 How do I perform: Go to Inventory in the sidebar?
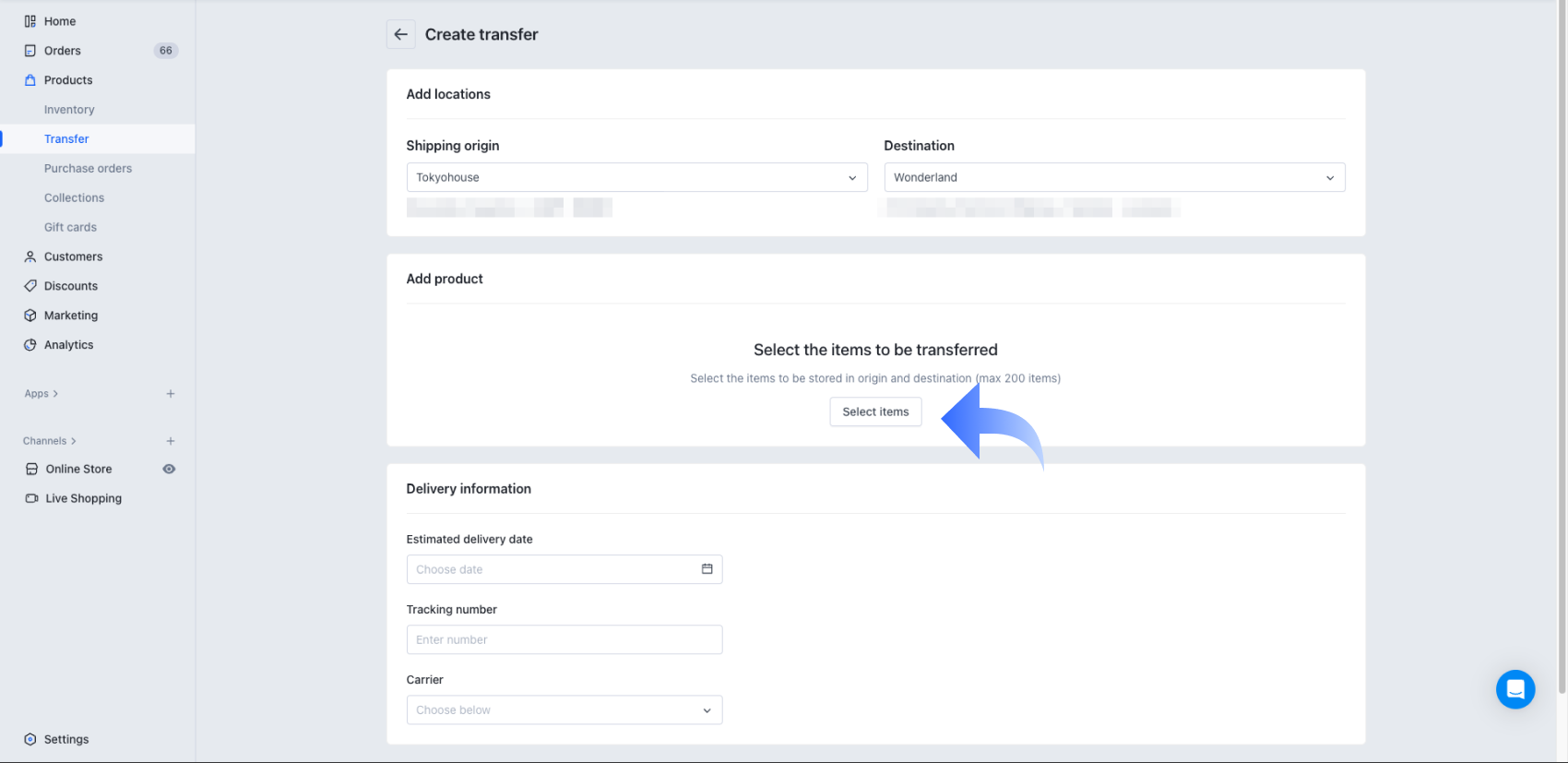click(69, 110)
